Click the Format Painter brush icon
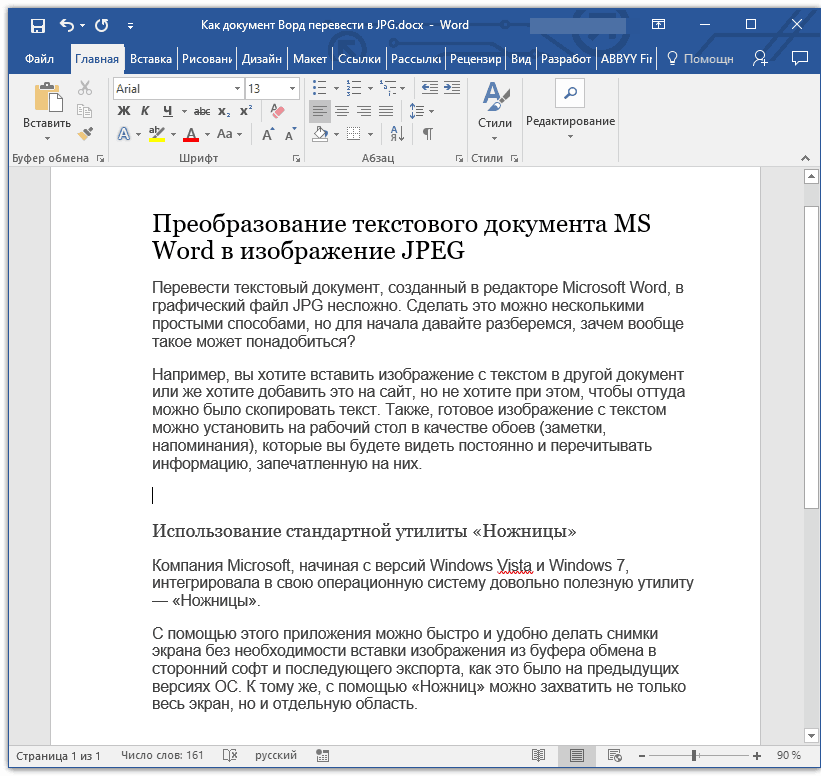 85,134
